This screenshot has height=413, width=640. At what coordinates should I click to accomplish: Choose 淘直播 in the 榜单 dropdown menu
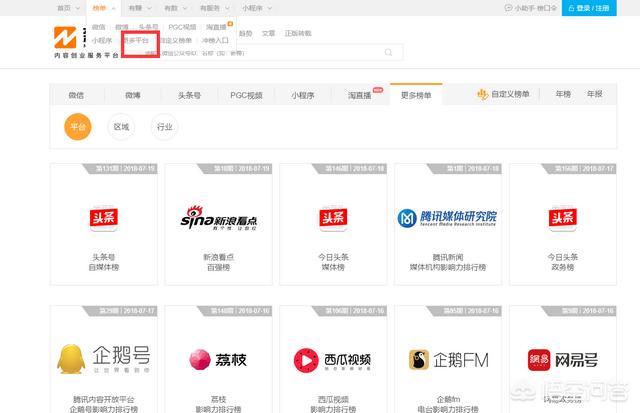point(216,27)
